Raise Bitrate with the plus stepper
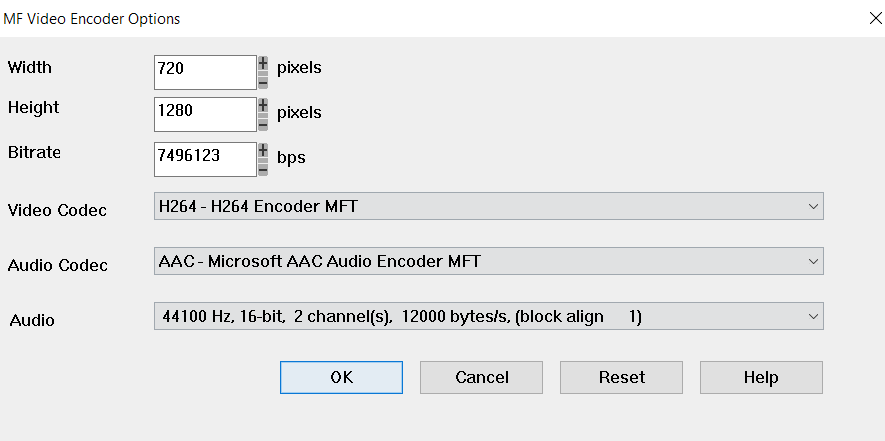Screen dimensions: 885x441 point(263,150)
